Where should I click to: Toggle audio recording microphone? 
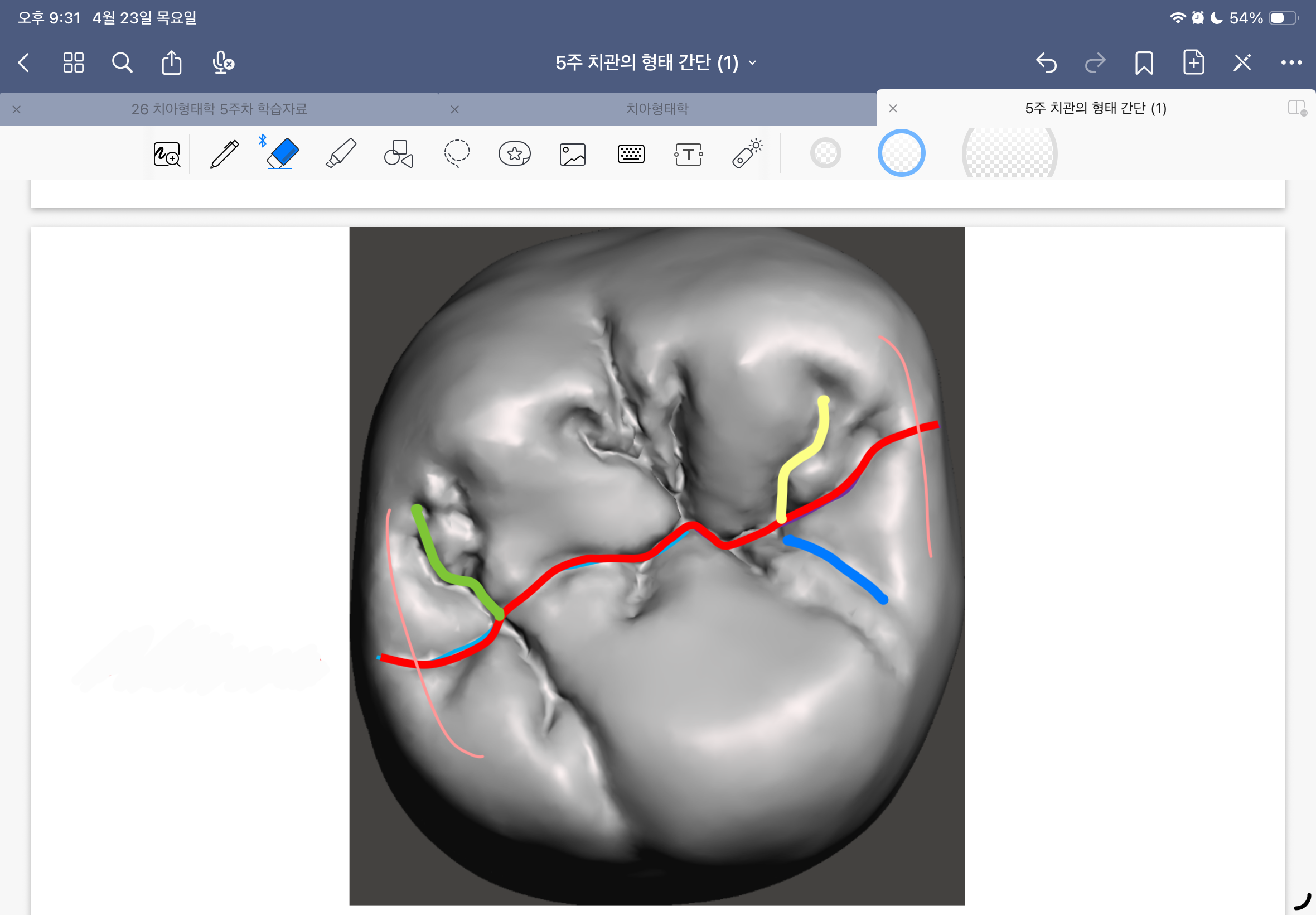click(223, 62)
